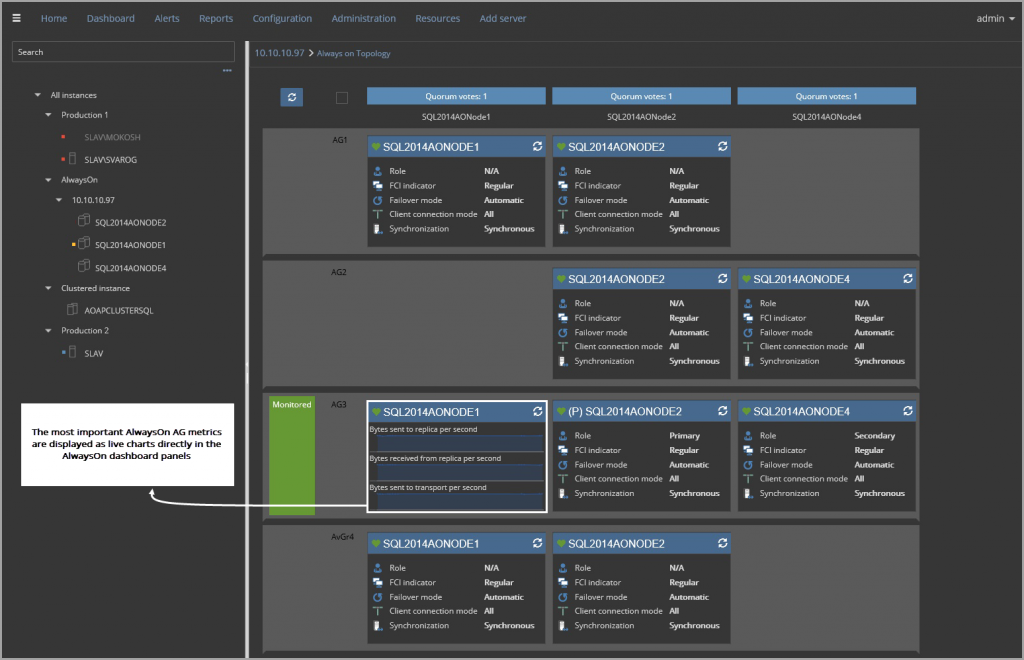Click refresh icon on (P) SQL2014AONODE2 panel

[x=722, y=411]
